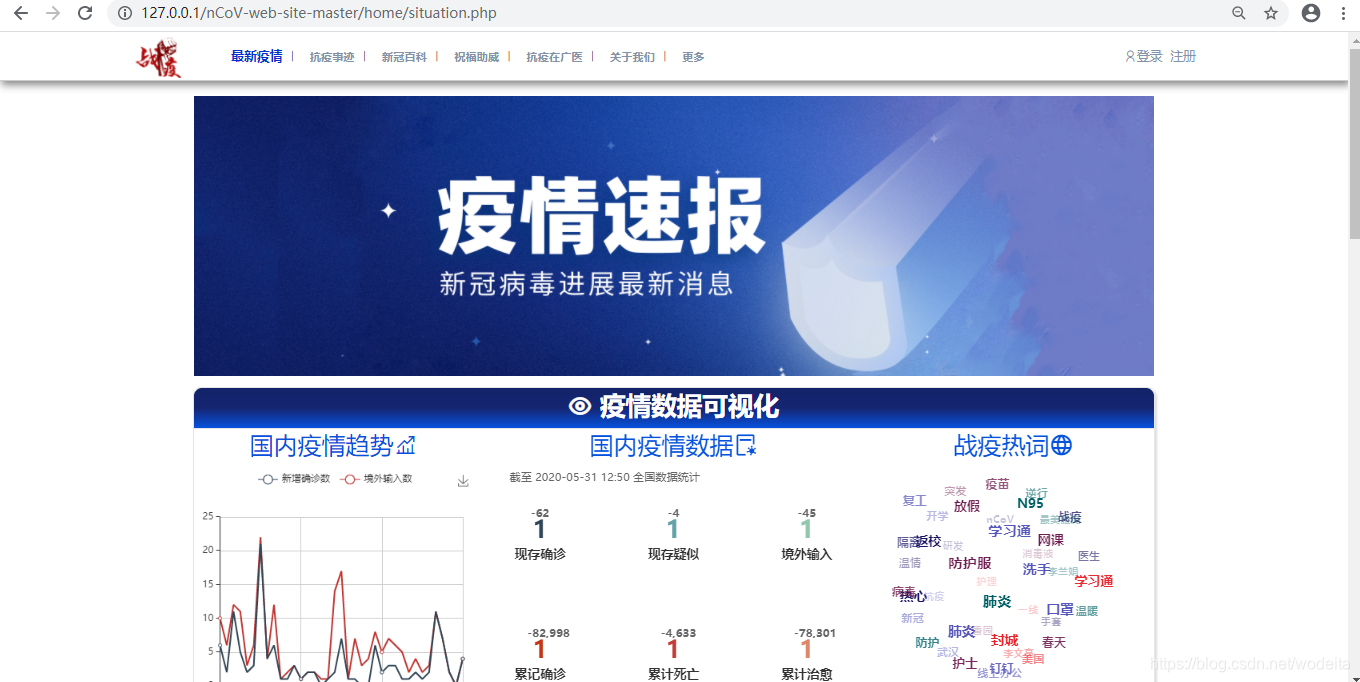Click the 累计治愈 statistic label
The image size is (1360, 682).
point(807,675)
